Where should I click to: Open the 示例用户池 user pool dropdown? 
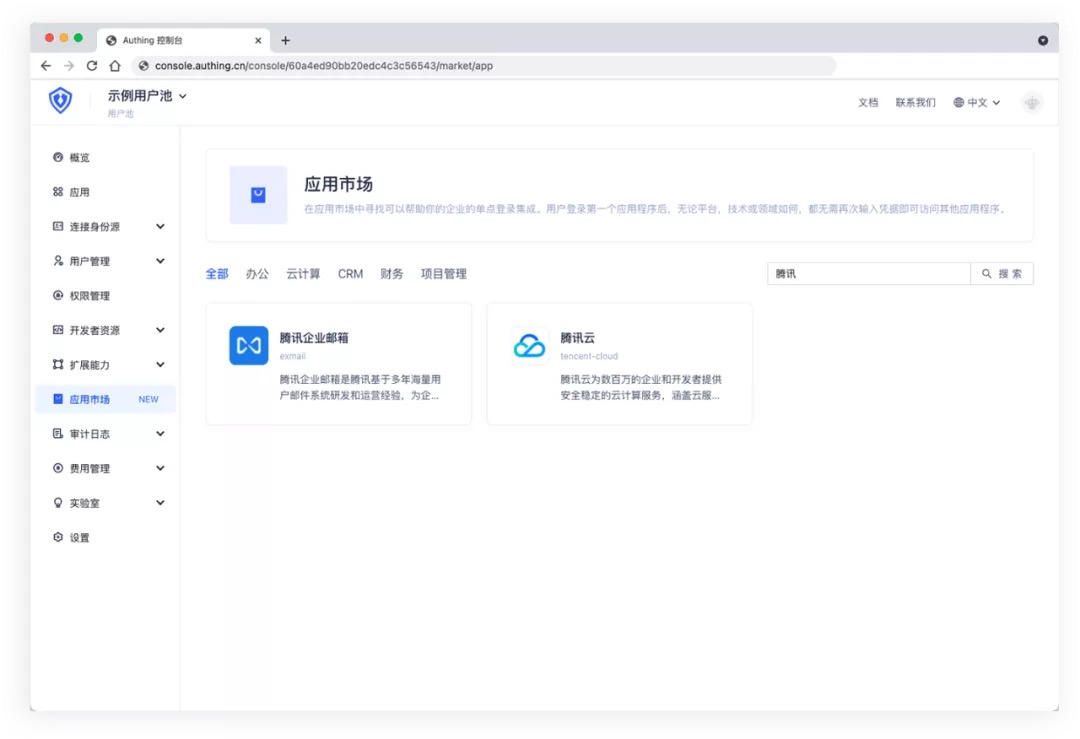click(147, 96)
